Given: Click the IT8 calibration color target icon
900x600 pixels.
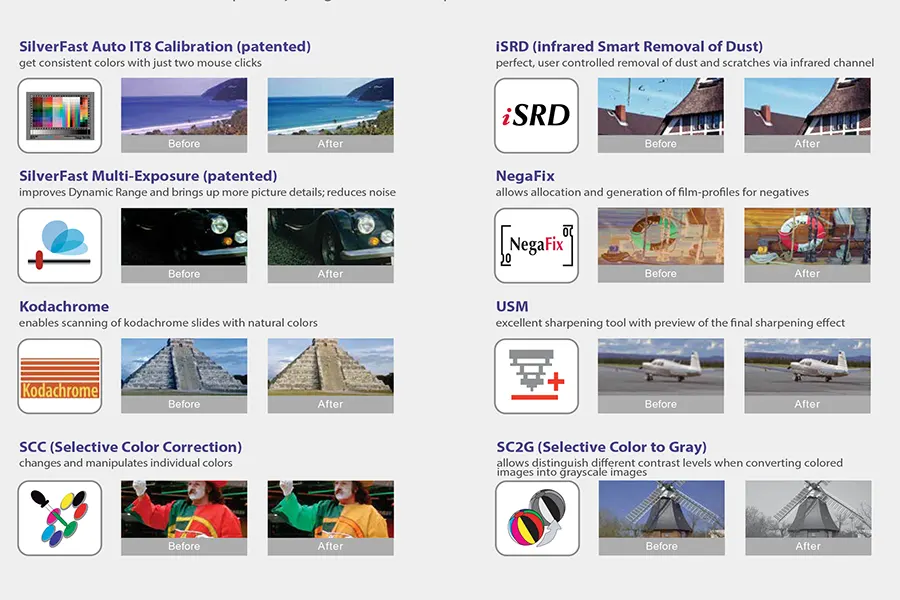Looking at the screenshot, I should (x=60, y=115).
